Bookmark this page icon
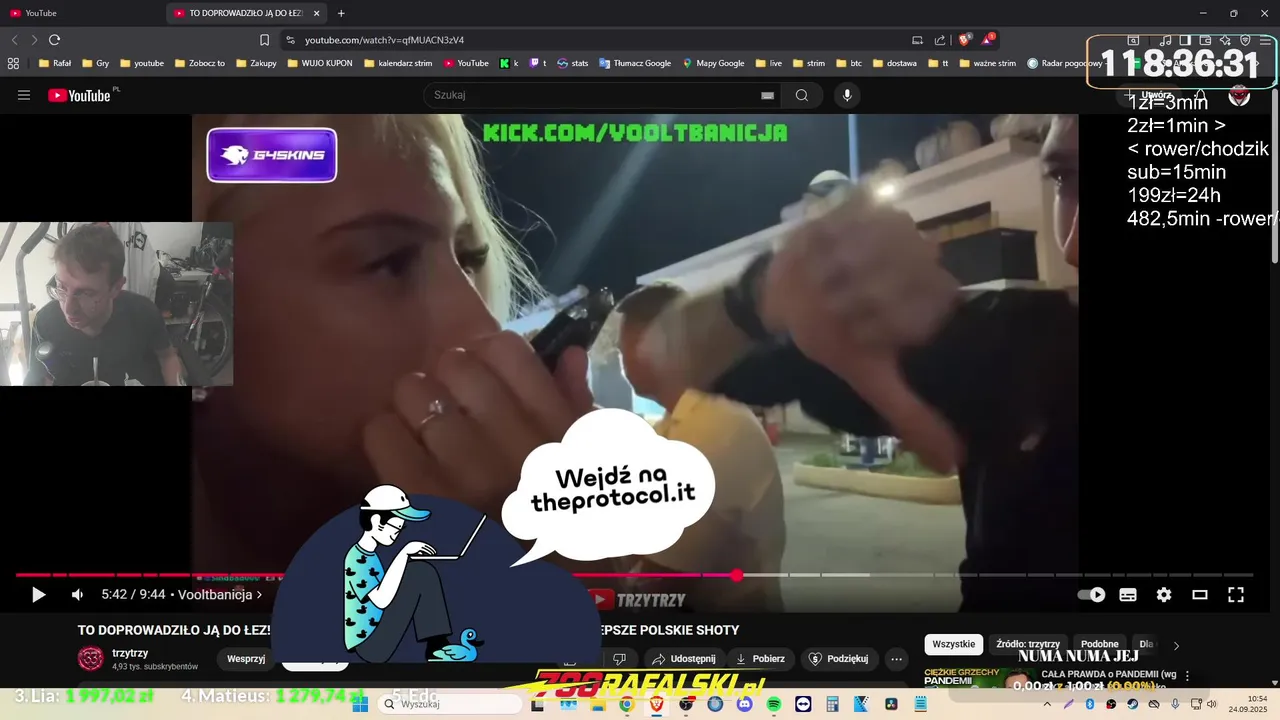Image resolution: width=1280 pixels, height=720 pixels. (x=264, y=40)
